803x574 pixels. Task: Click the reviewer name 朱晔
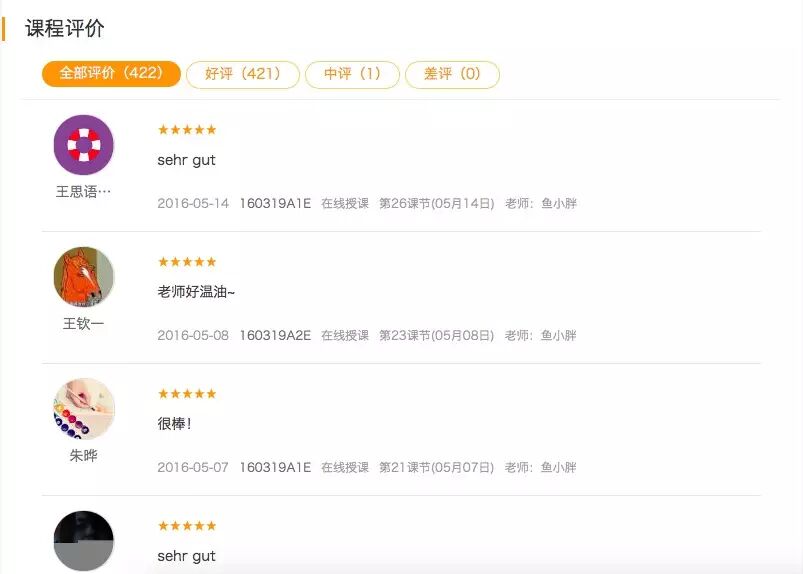83,456
